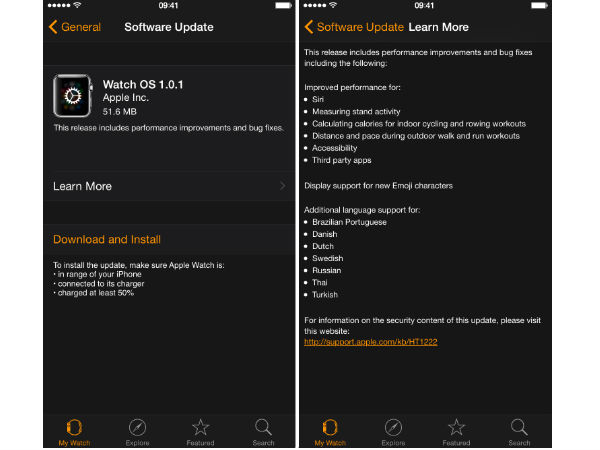Image resolution: width=600 pixels, height=450 pixels.
Task: Tap the 09:41 clock on the Learn More screen
Action: [x=424, y=6]
